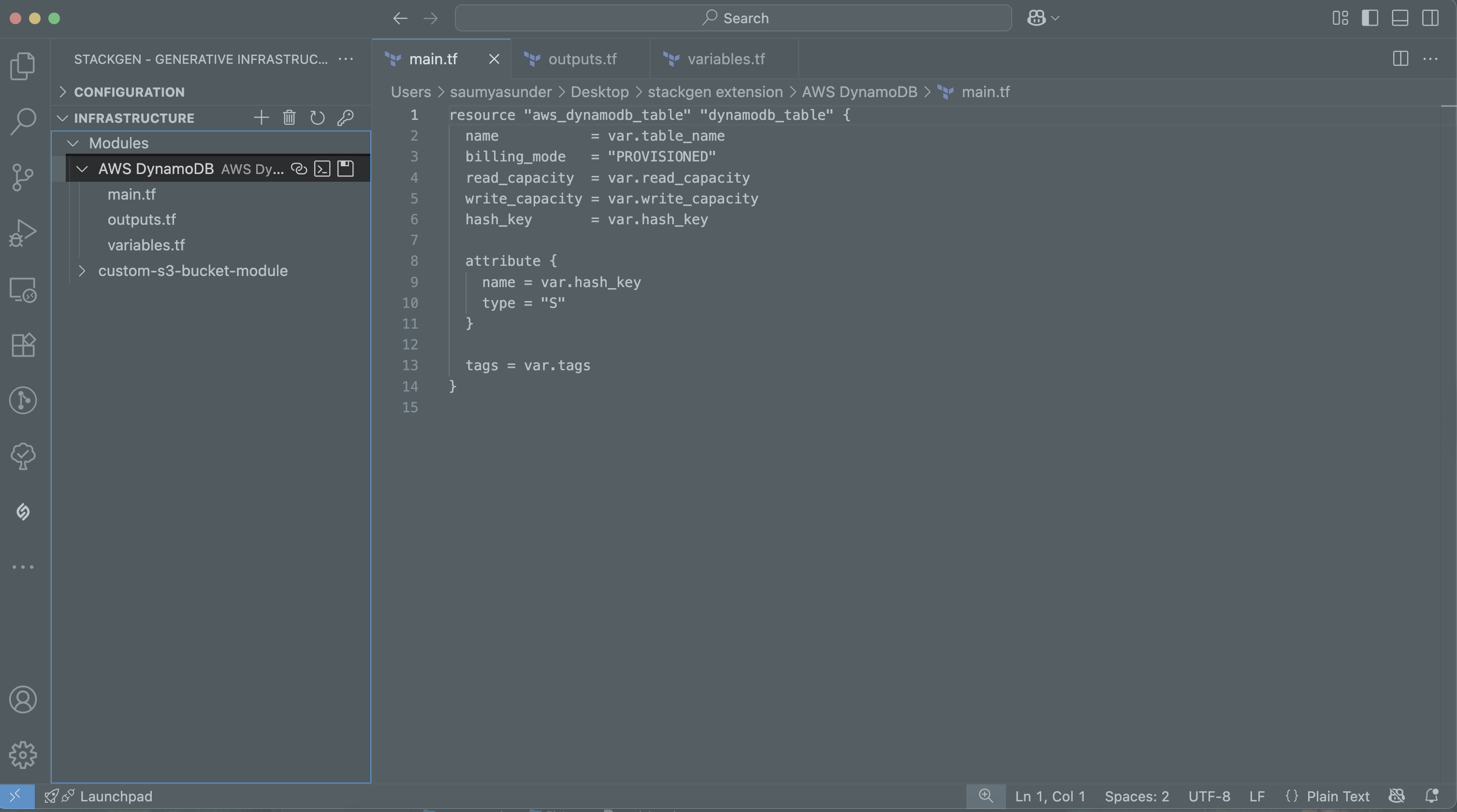
Task: Click stackgen extension breadcrumb
Action: (715, 92)
